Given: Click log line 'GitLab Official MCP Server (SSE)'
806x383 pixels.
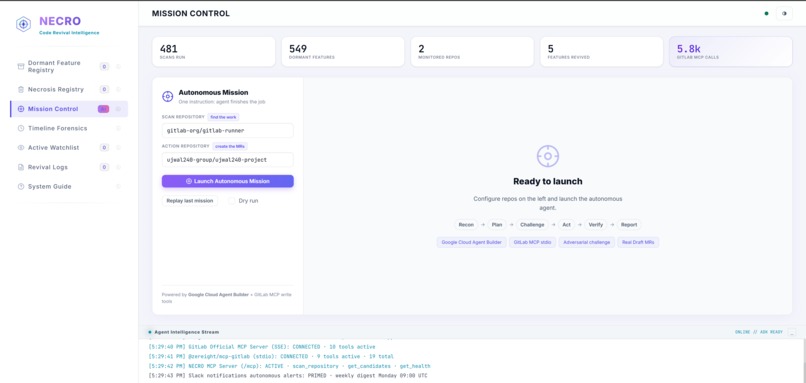Looking at the screenshot, I should click(262, 347).
